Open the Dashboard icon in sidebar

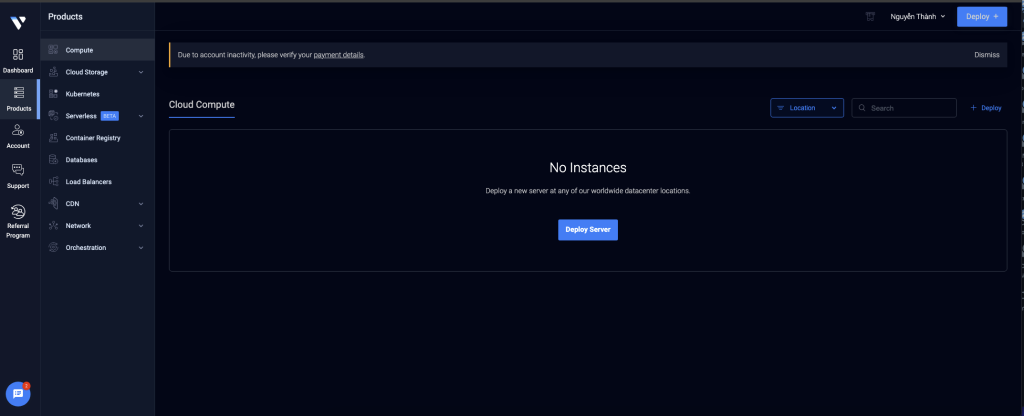pos(18,55)
